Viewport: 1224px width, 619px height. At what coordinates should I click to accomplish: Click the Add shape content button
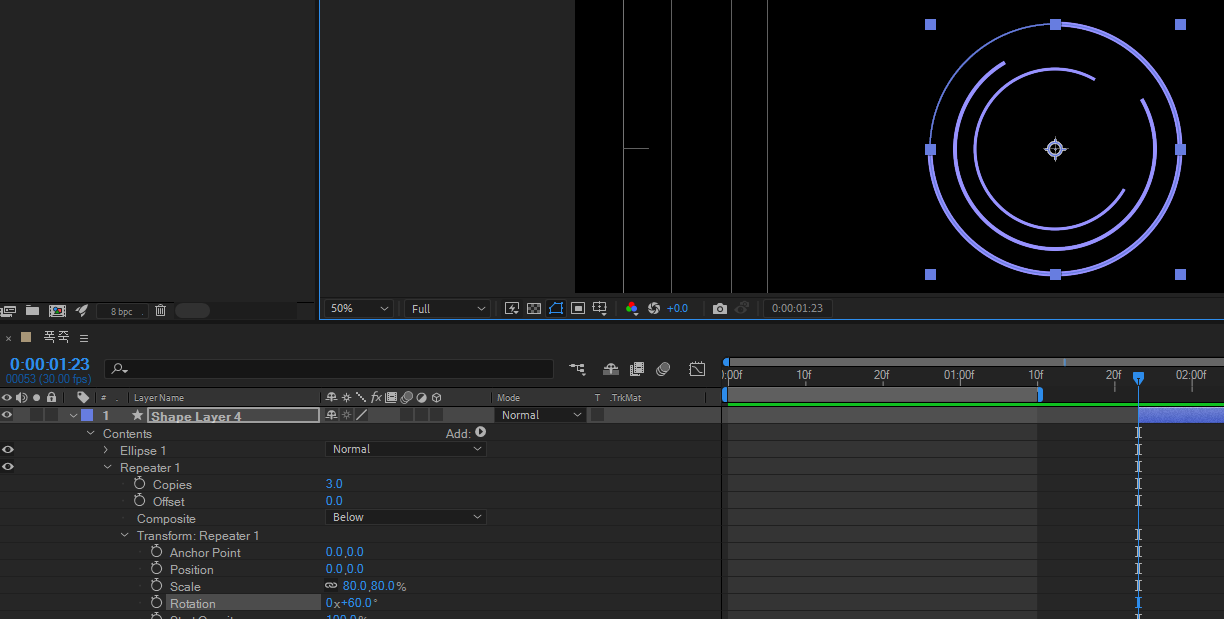480,433
